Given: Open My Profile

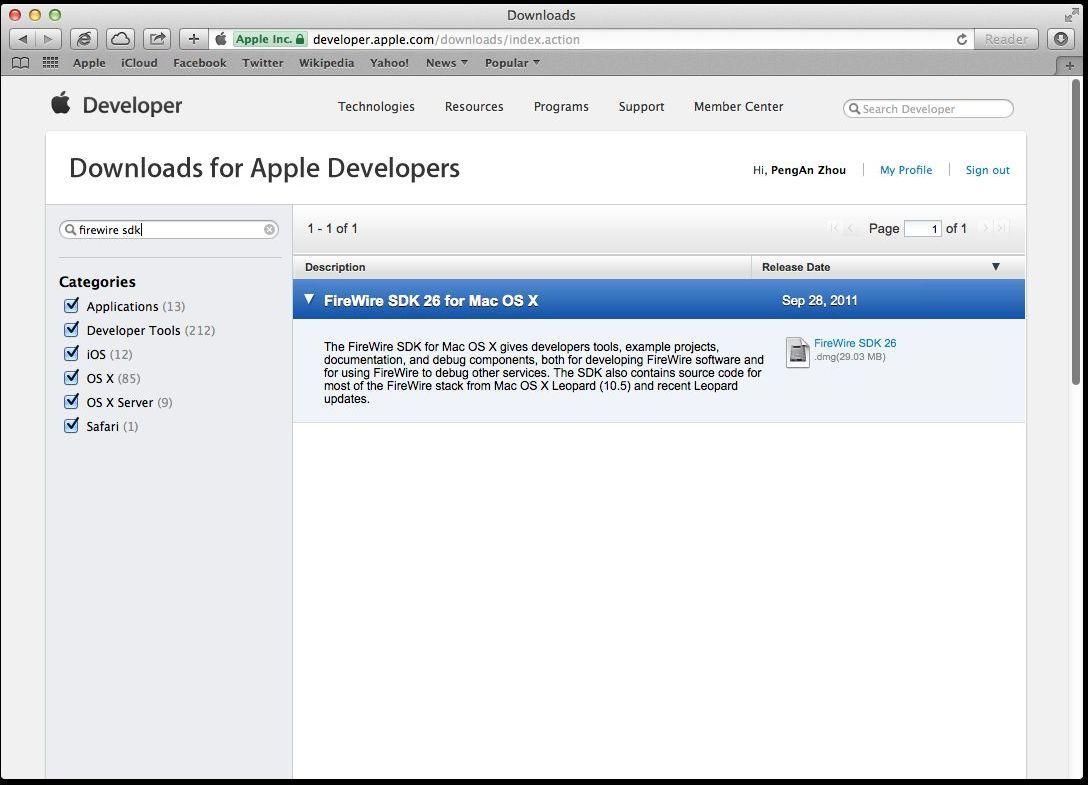Looking at the screenshot, I should coord(905,170).
